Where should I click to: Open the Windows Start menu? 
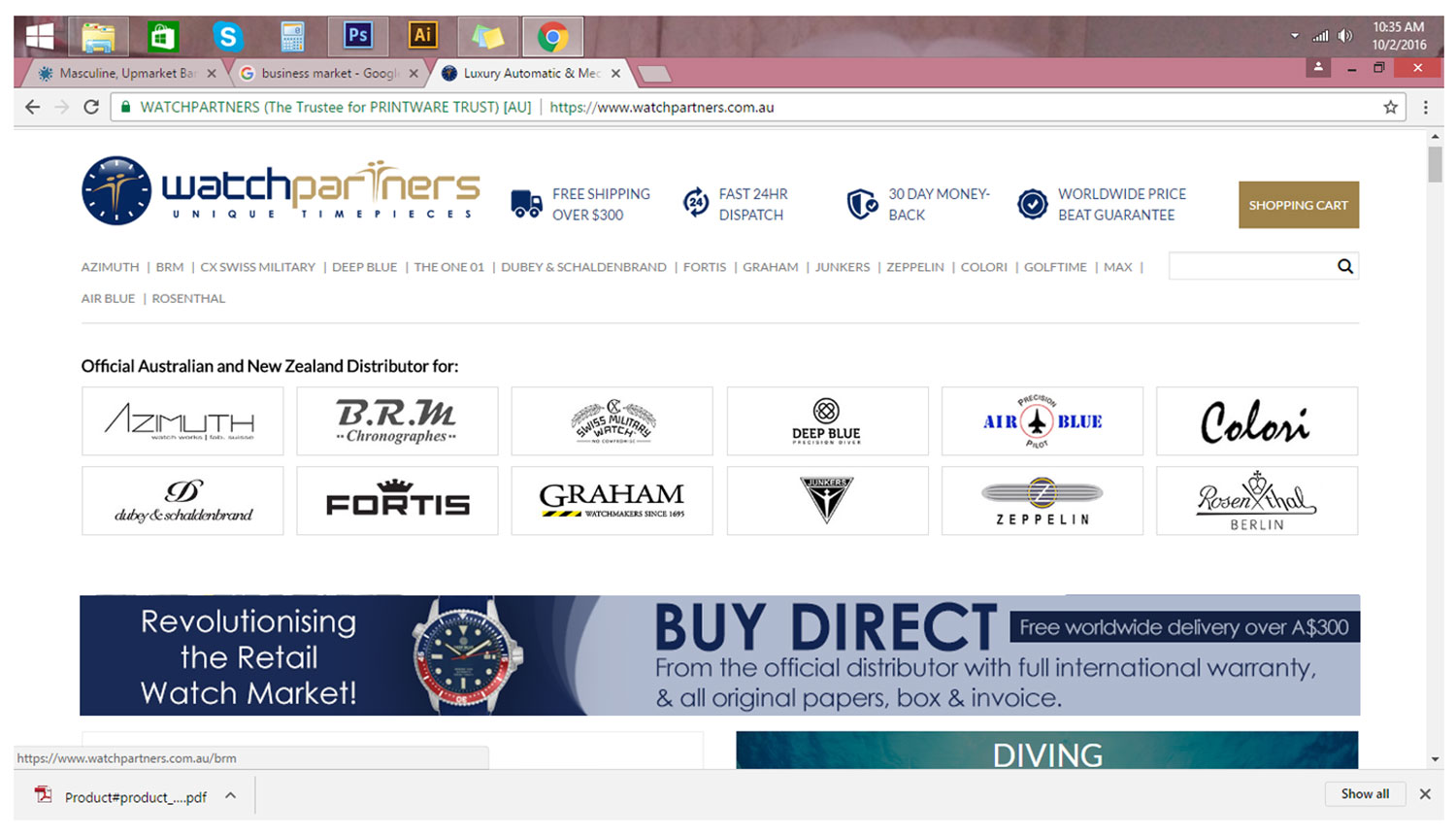40,37
